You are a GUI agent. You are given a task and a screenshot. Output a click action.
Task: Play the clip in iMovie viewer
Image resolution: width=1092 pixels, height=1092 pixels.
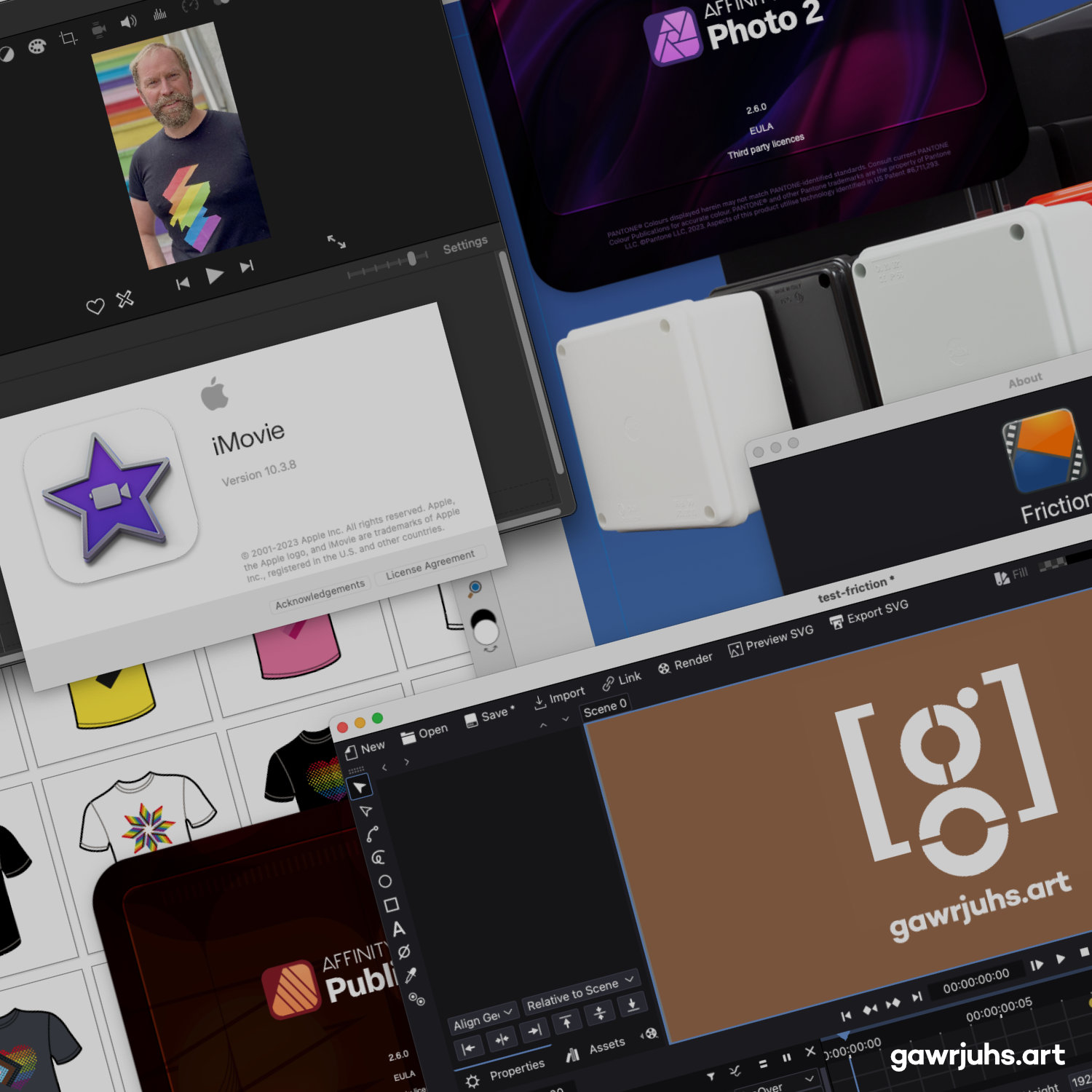(x=214, y=275)
